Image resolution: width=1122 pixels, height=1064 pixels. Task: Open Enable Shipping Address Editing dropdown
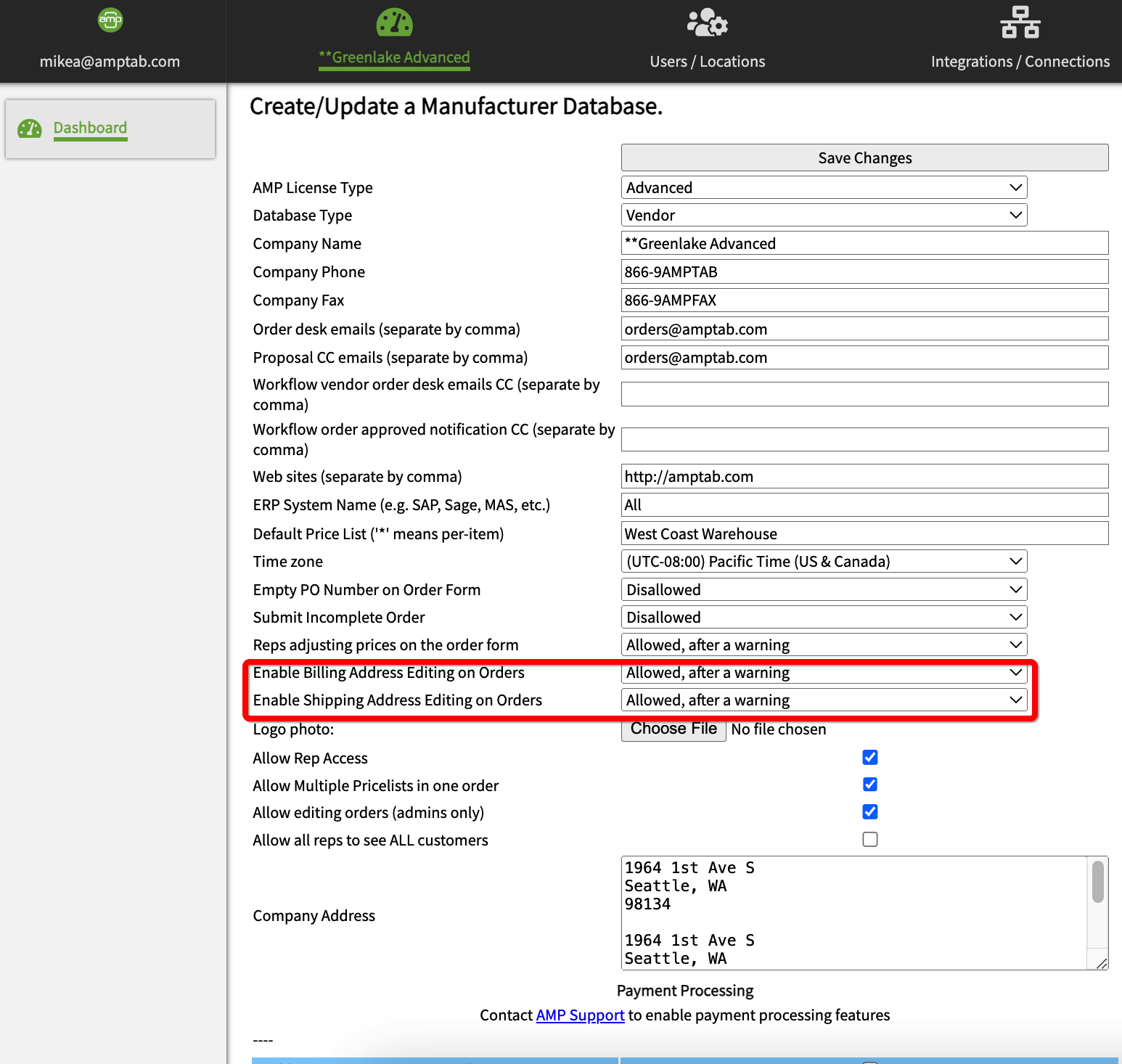pyautogui.click(x=824, y=700)
